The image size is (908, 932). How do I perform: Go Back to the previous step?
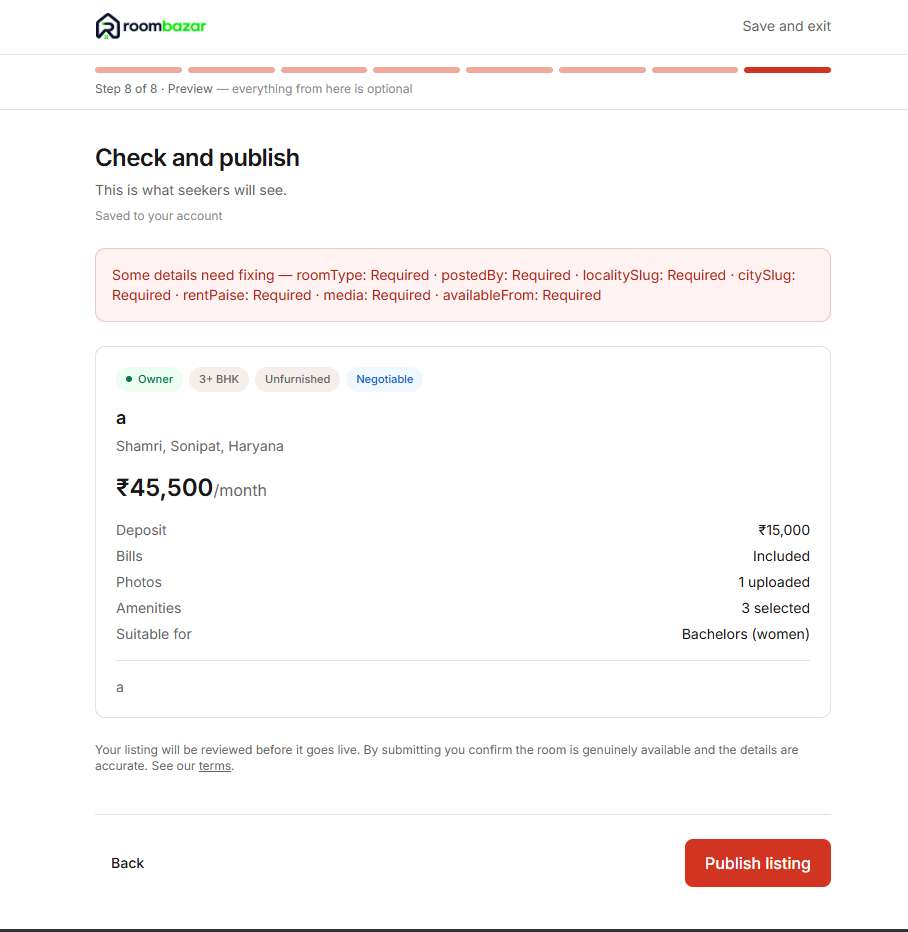click(x=127, y=863)
